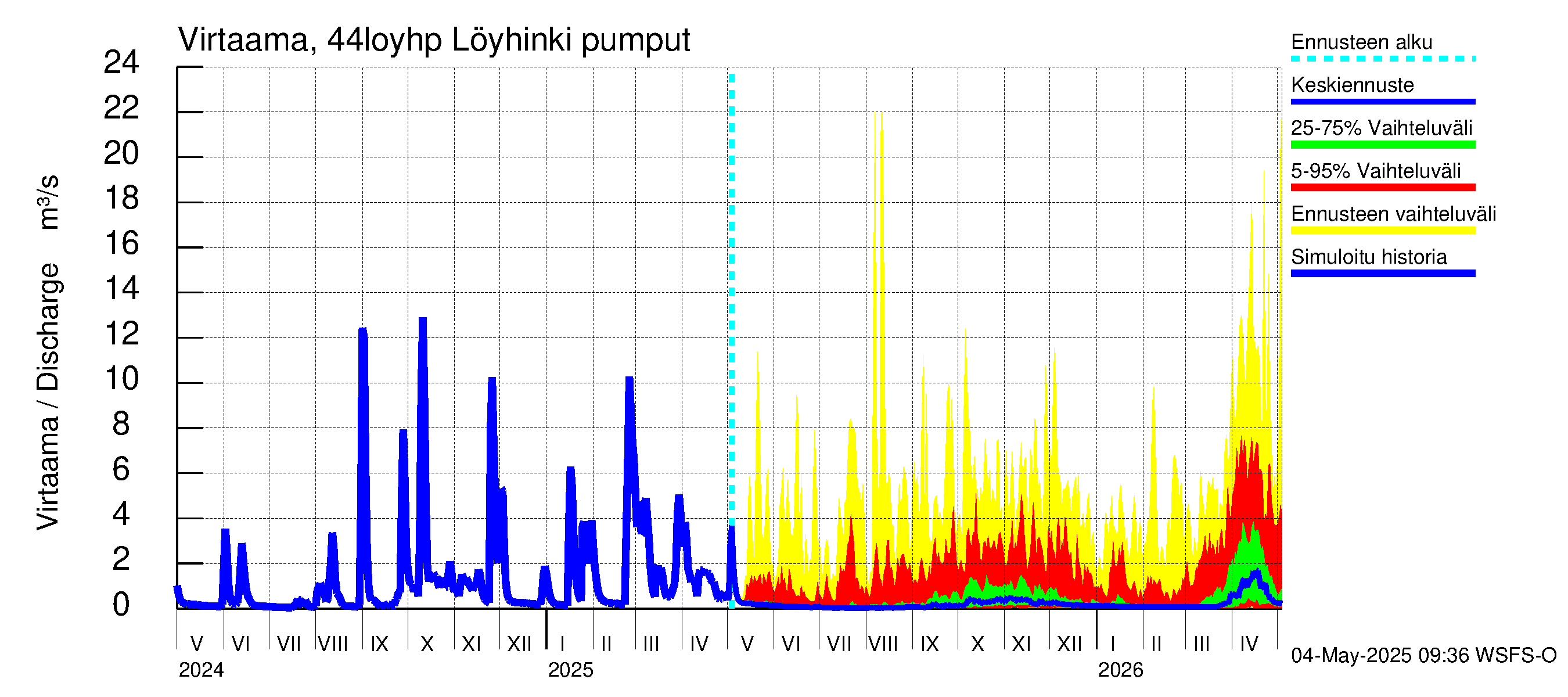
Task: Click the chart title 'Virtaama, 44loyhp Löyhinki pumput'
Action: click(434, 40)
